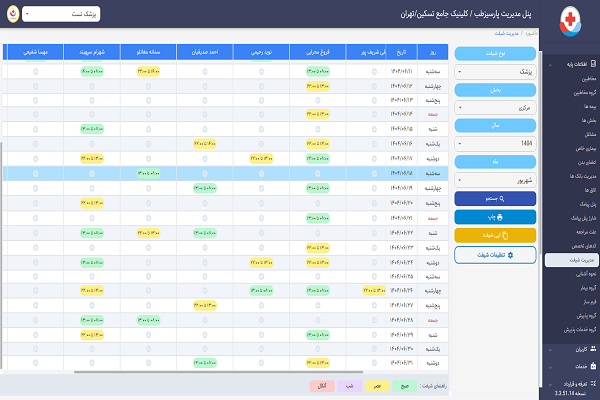Screen dimensions: 600x400
Task: Open the پزشک تست user dropdown
Action: (61, 14)
